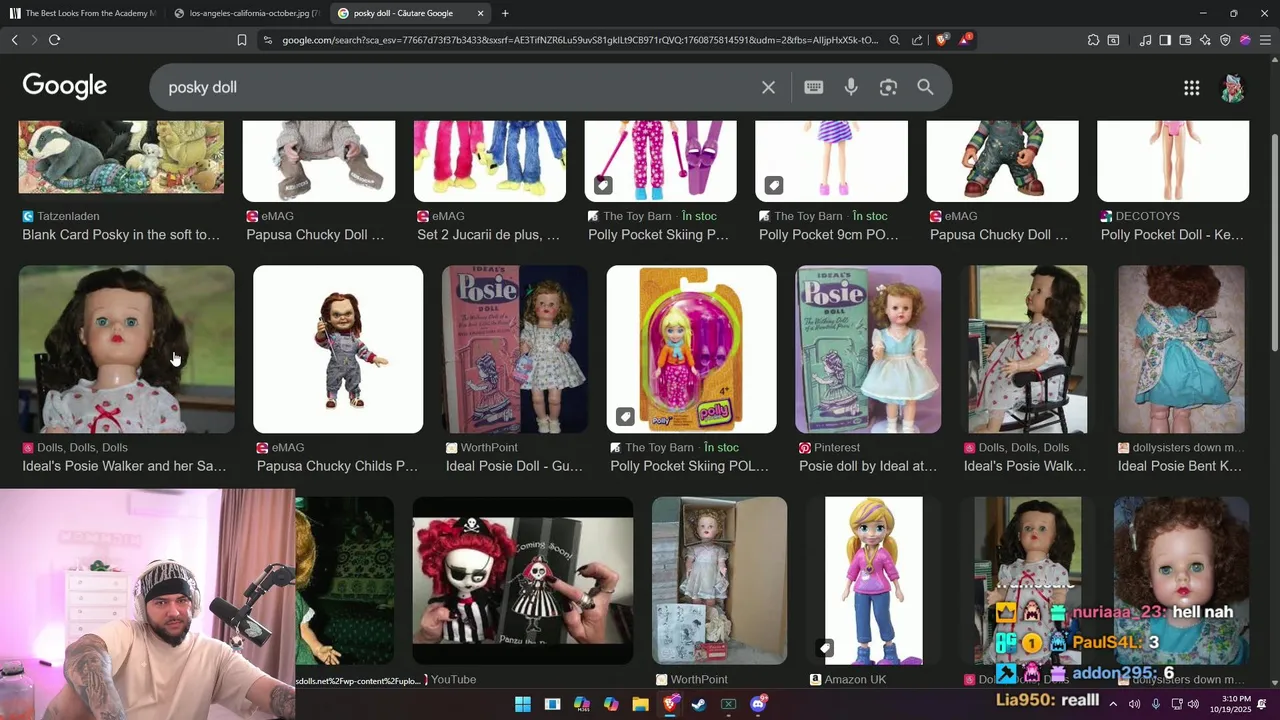Start voice search with the microphone icon
Viewport: 1280px width, 720px height.
[851, 87]
